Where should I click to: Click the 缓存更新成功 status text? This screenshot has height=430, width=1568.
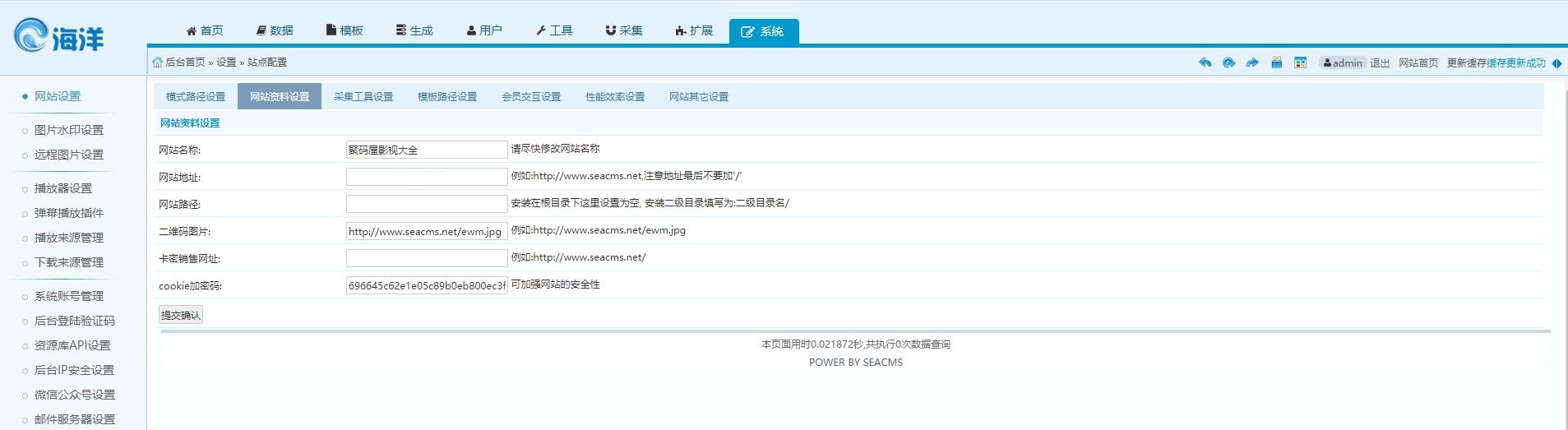(x=1516, y=63)
